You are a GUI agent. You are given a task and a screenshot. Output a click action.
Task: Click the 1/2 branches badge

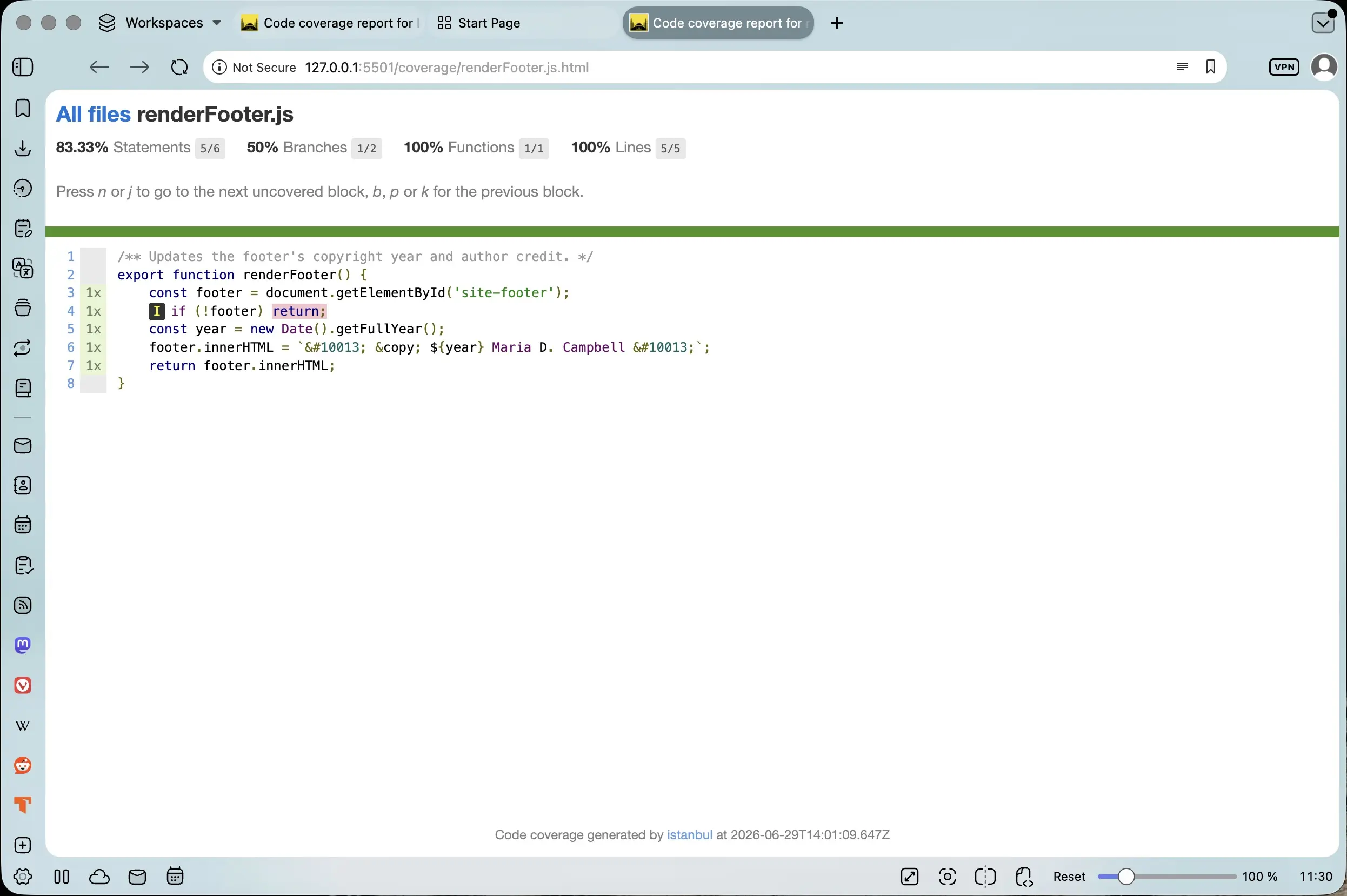[x=366, y=148]
